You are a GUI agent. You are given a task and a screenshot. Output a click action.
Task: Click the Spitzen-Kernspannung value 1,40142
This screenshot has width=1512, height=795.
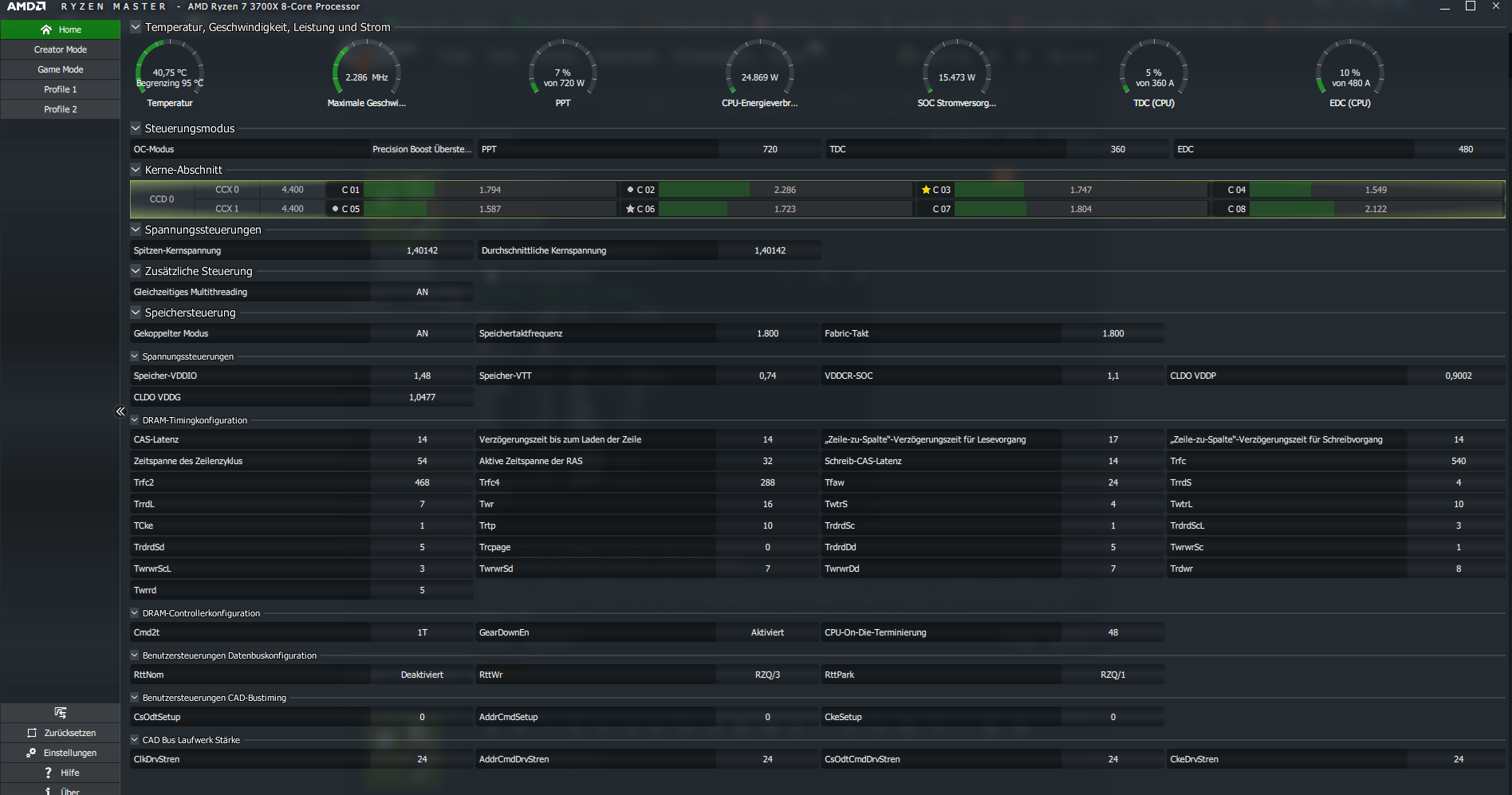pyautogui.click(x=422, y=250)
